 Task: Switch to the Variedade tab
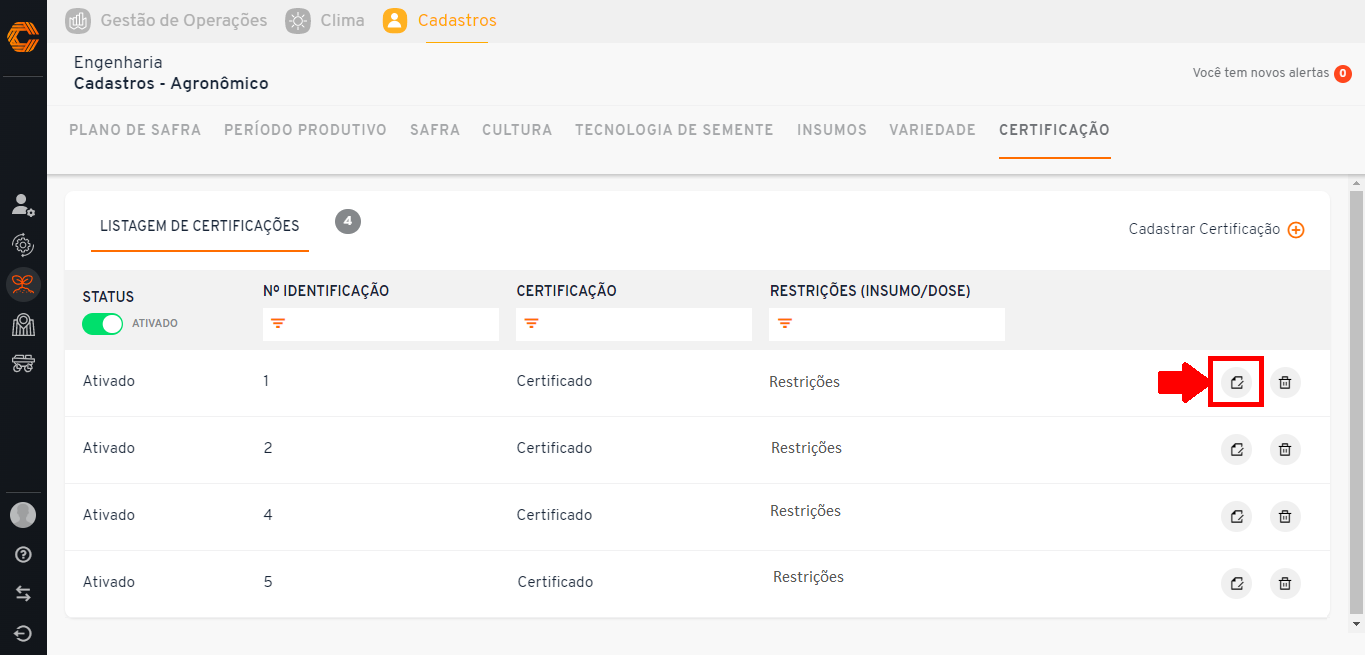point(932,130)
